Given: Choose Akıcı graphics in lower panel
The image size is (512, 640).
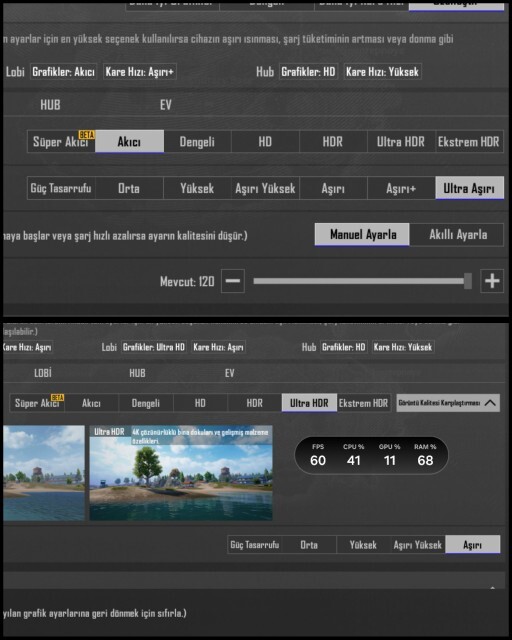Looking at the screenshot, I should click(91, 403).
